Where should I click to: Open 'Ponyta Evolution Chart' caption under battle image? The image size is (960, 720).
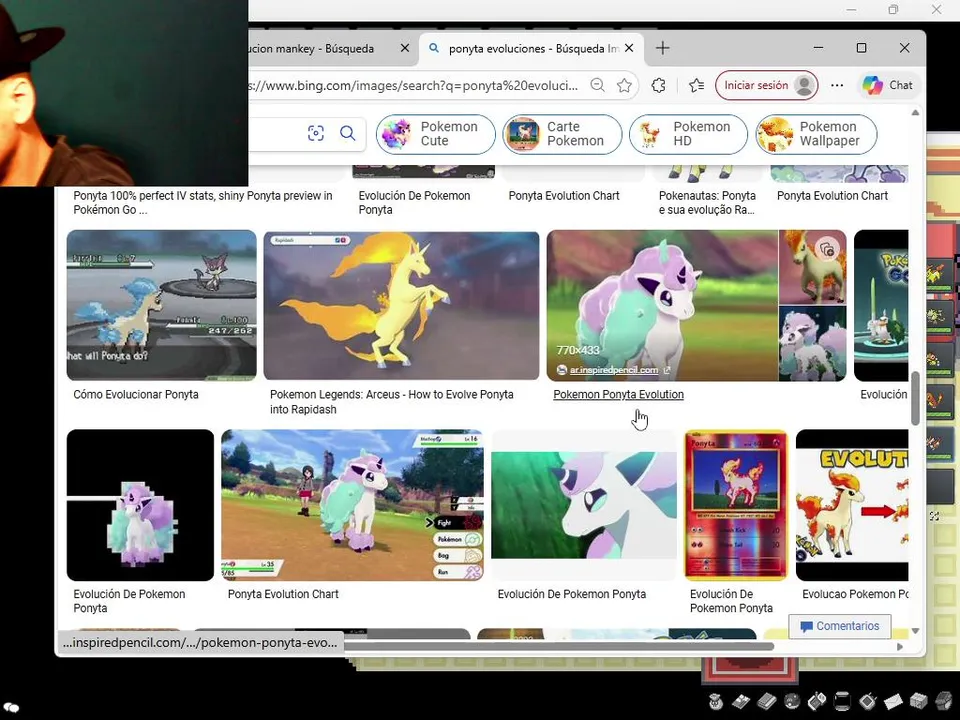click(283, 594)
